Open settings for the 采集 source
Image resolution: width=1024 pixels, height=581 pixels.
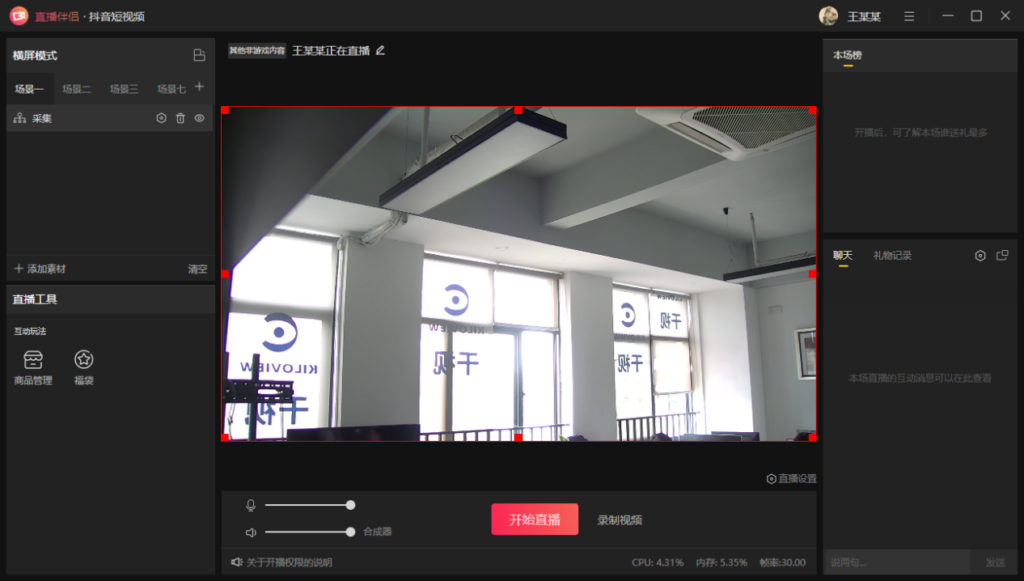pos(161,118)
